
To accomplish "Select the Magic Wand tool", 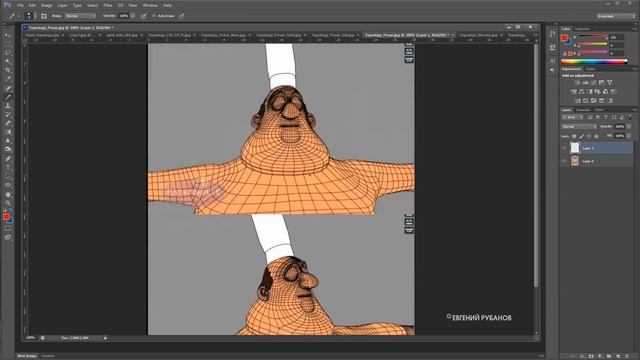I will (x=8, y=62).
